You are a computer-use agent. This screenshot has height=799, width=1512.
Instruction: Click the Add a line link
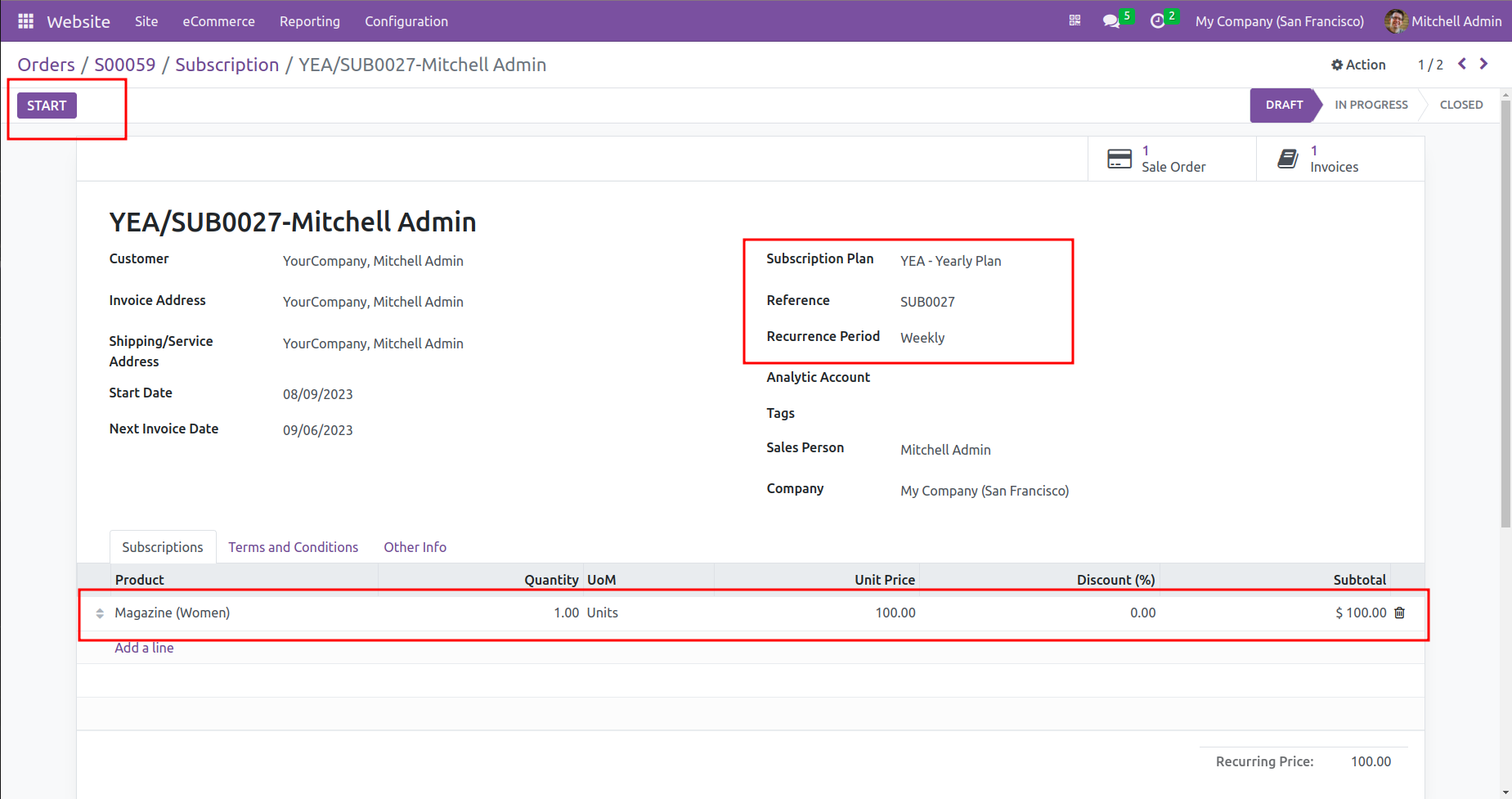[x=144, y=648]
